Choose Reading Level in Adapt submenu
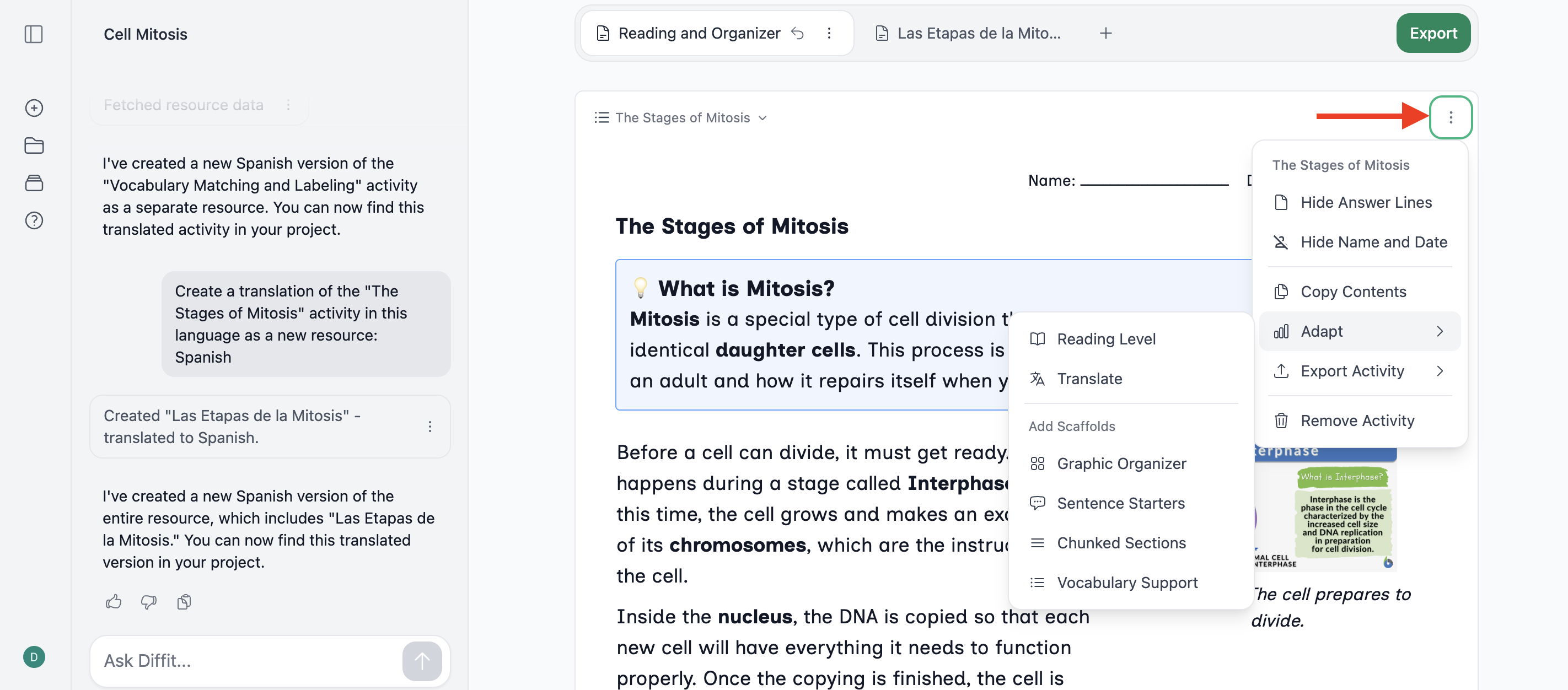This screenshot has width=1568, height=690. [x=1130, y=339]
